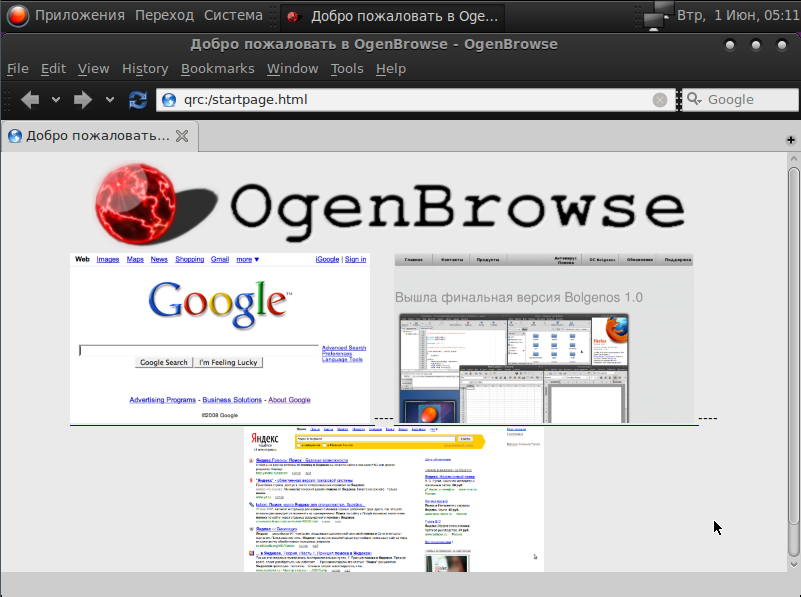Click the date and time clock
Image resolution: width=801 pixels, height=597 pixels.
tap(738, 15)
